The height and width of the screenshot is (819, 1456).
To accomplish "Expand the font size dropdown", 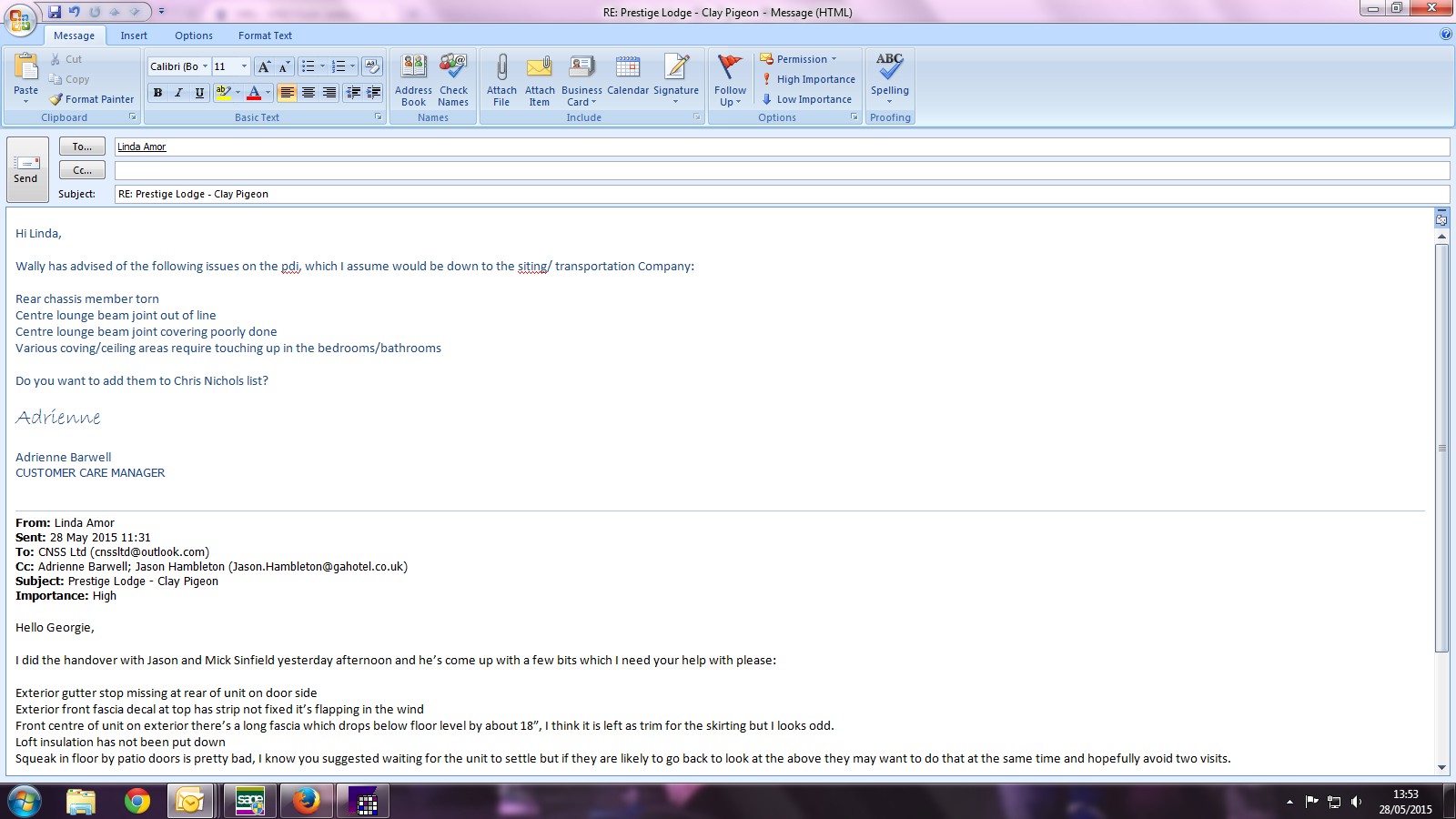I will click(x=244, y=66).
